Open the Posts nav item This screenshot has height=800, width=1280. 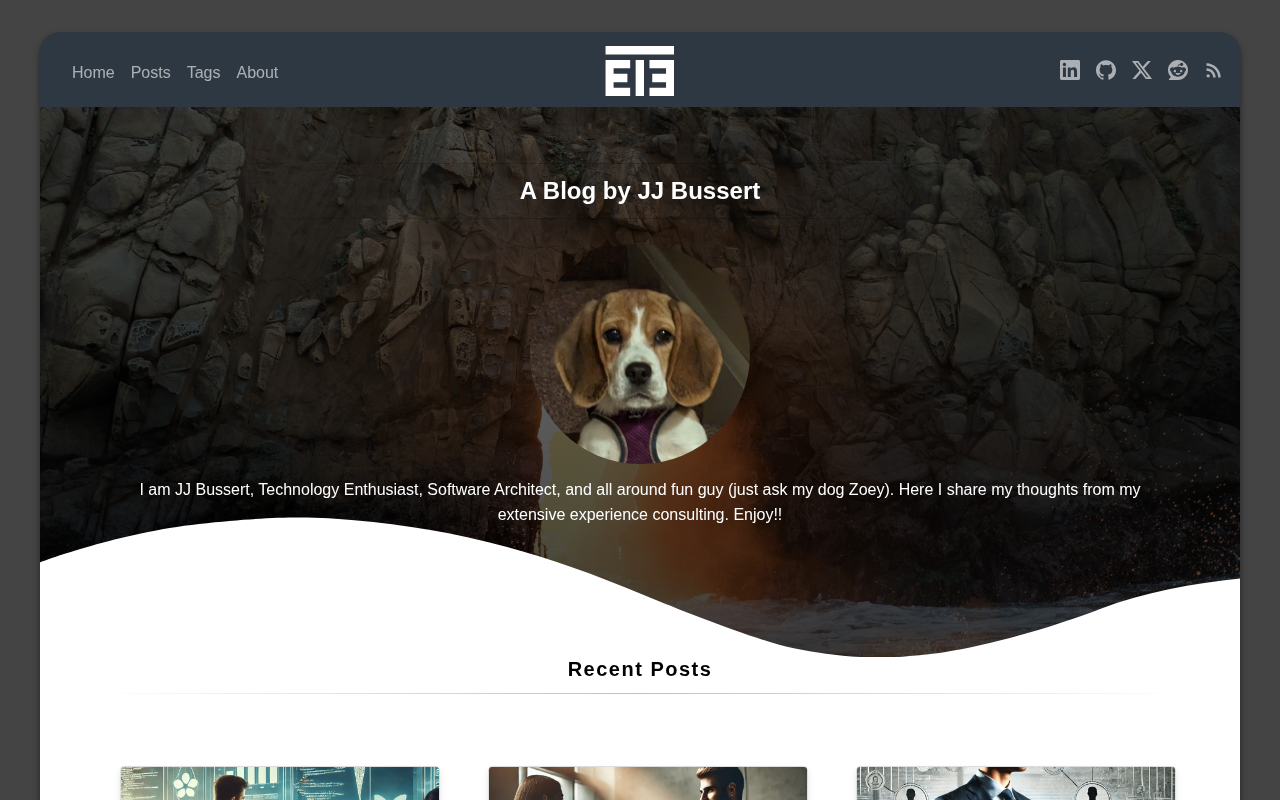click(x=151, y=72)
